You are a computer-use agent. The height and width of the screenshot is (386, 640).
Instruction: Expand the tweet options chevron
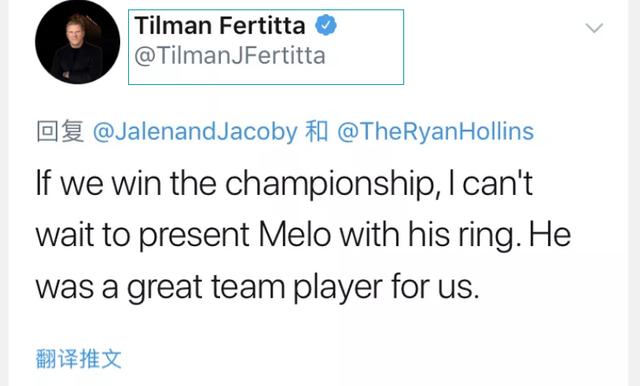point(594,28)
